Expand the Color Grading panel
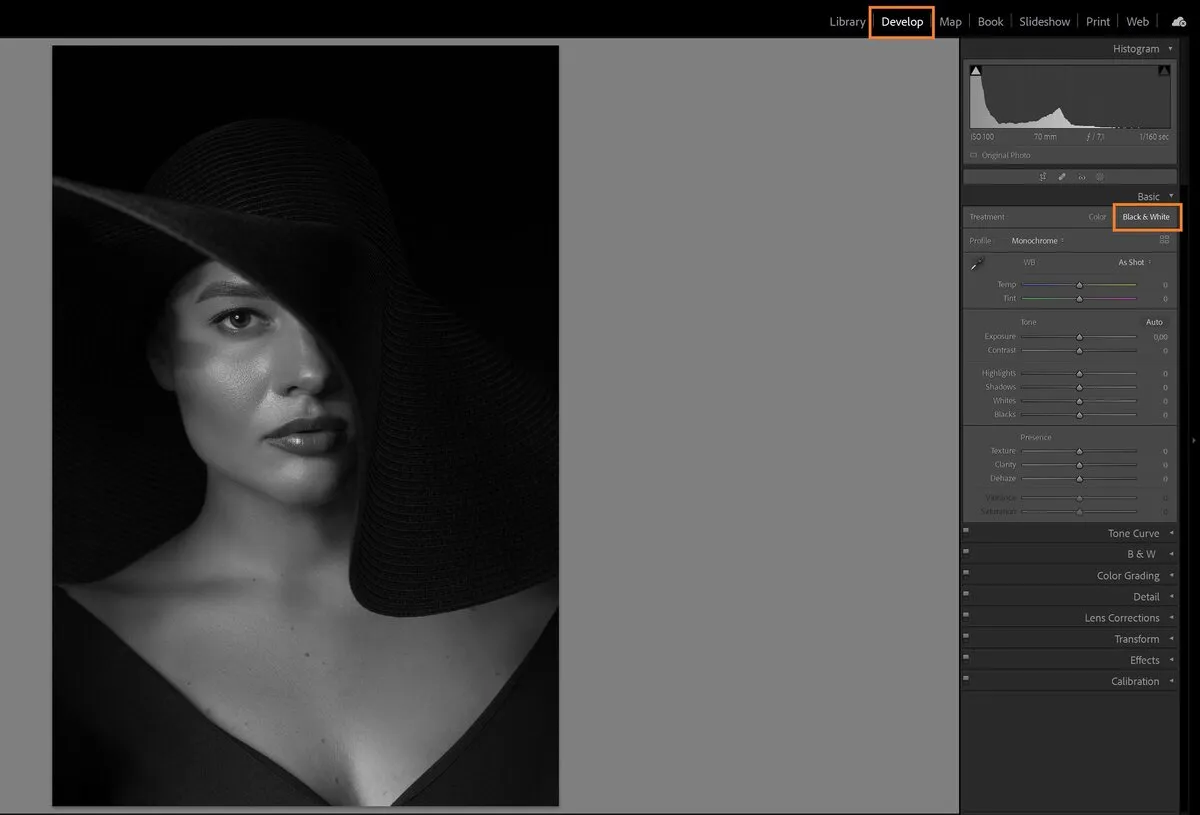Screen dimensions: 1200x815 1171,576
